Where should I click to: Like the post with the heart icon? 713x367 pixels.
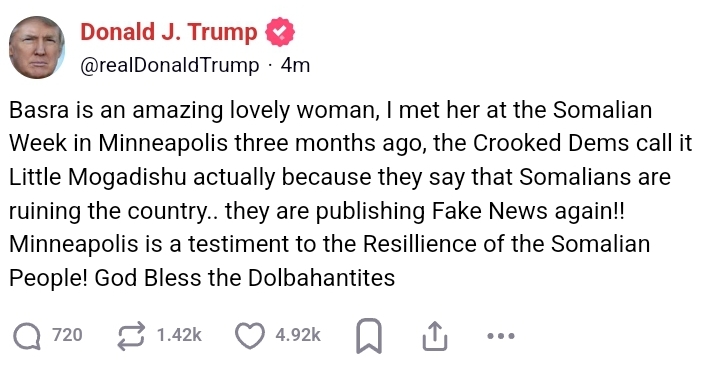pos(250,336)
